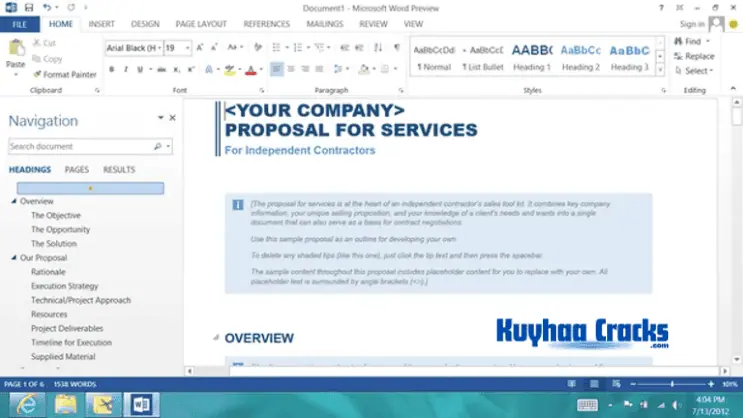
Task: Adjust the zoom slider in status bar
Action: click(x=671, y=384)
